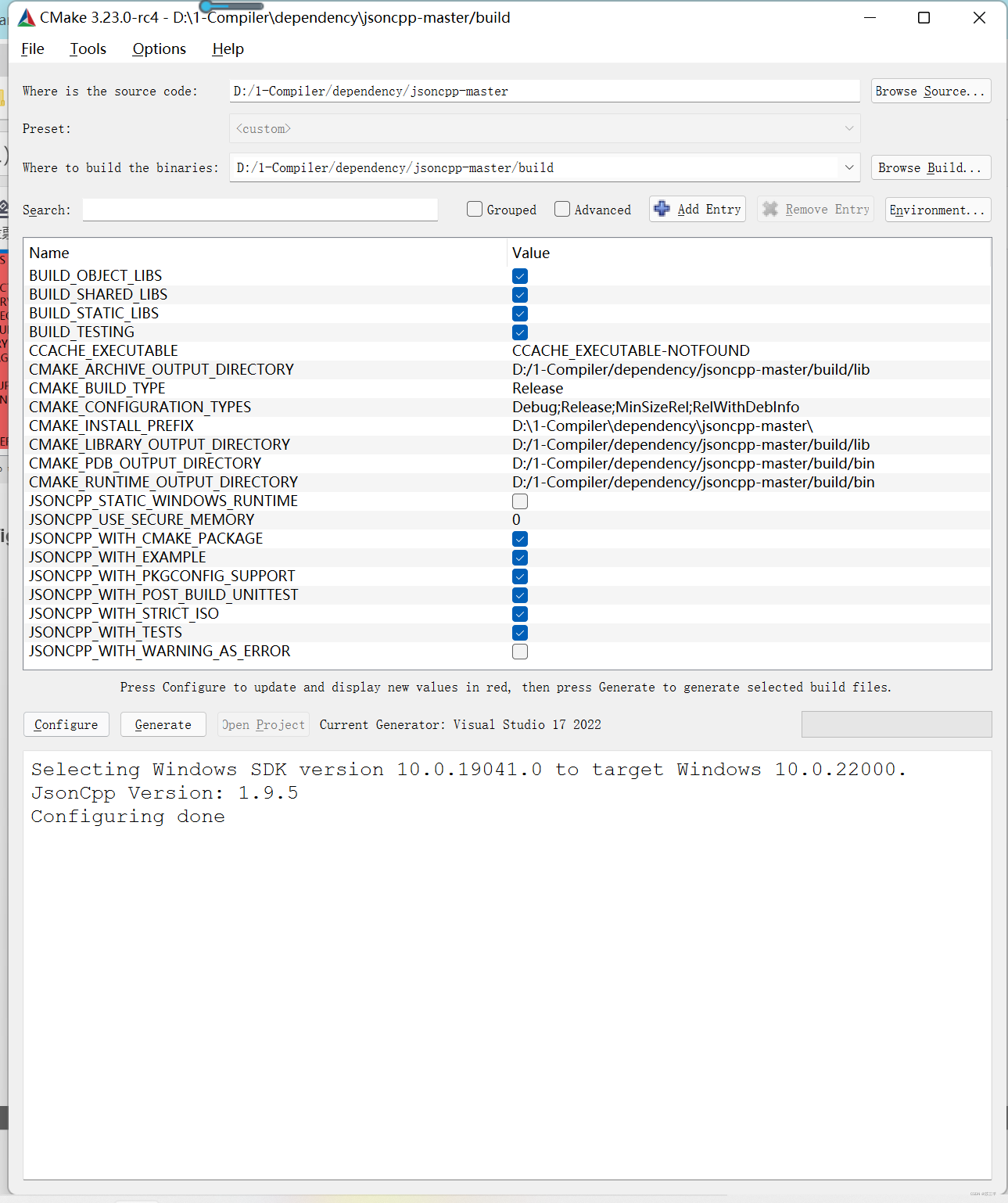Click the 'Selecting Windows SDK version' output line
This screenshot has height=1203, width=1008.
coord(468,770)
